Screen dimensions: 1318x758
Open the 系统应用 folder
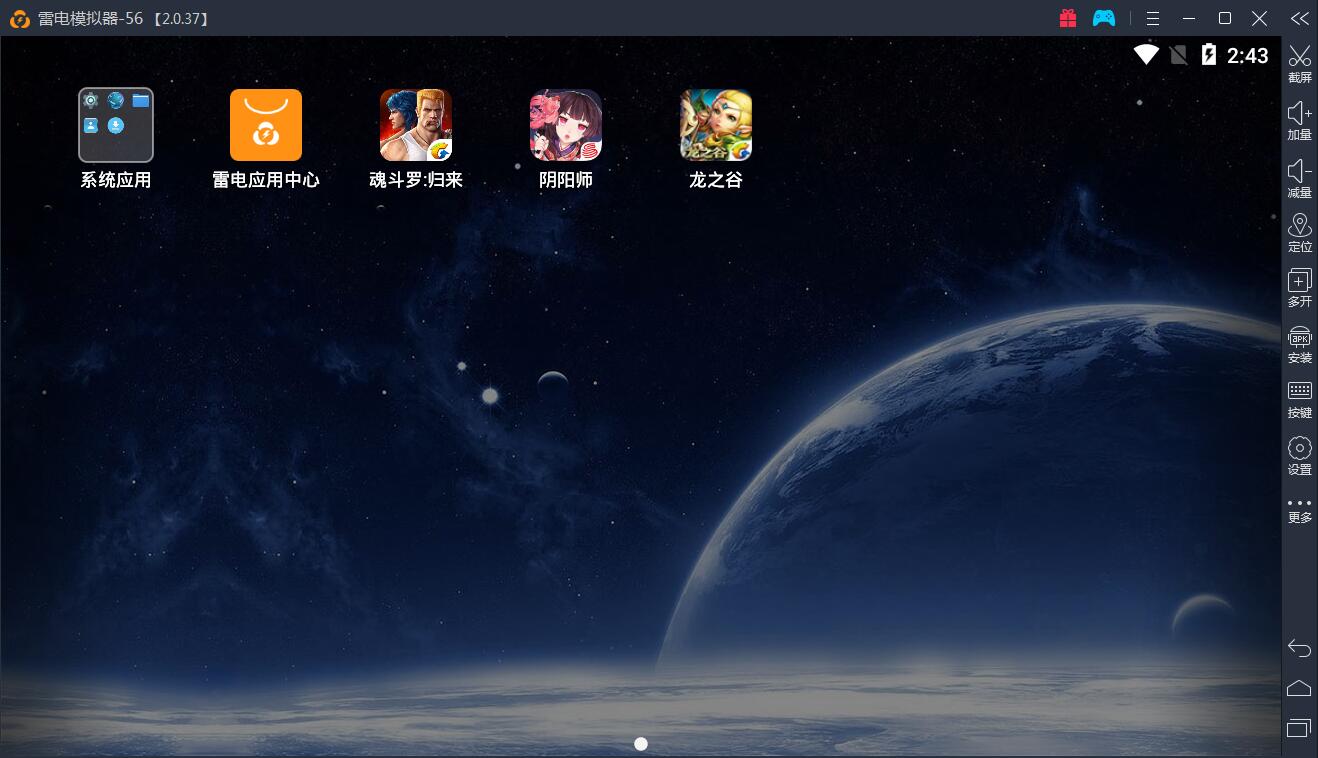click(x=116, y=125)
